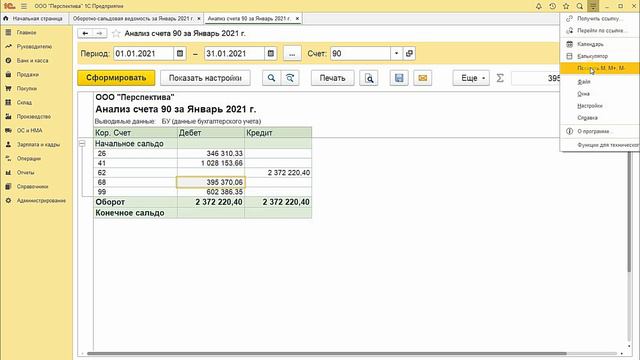
Task: Cancel search with crossed magnifier icon
Action: (290, 78)
